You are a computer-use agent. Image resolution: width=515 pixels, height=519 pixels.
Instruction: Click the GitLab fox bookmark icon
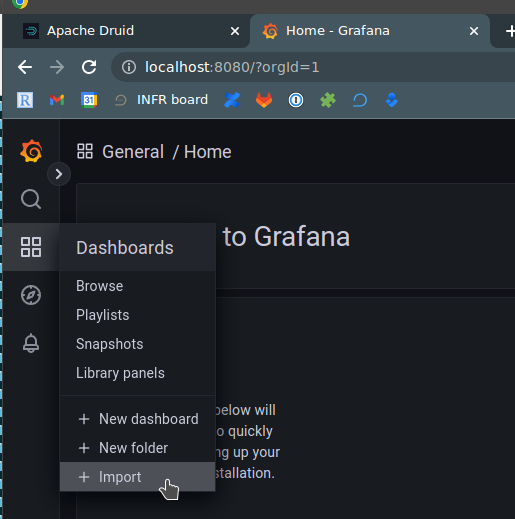(x=264, y=100)
